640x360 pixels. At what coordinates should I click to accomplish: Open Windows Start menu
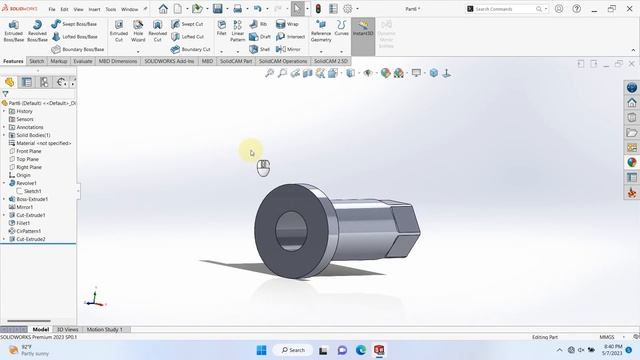point(262,350)
